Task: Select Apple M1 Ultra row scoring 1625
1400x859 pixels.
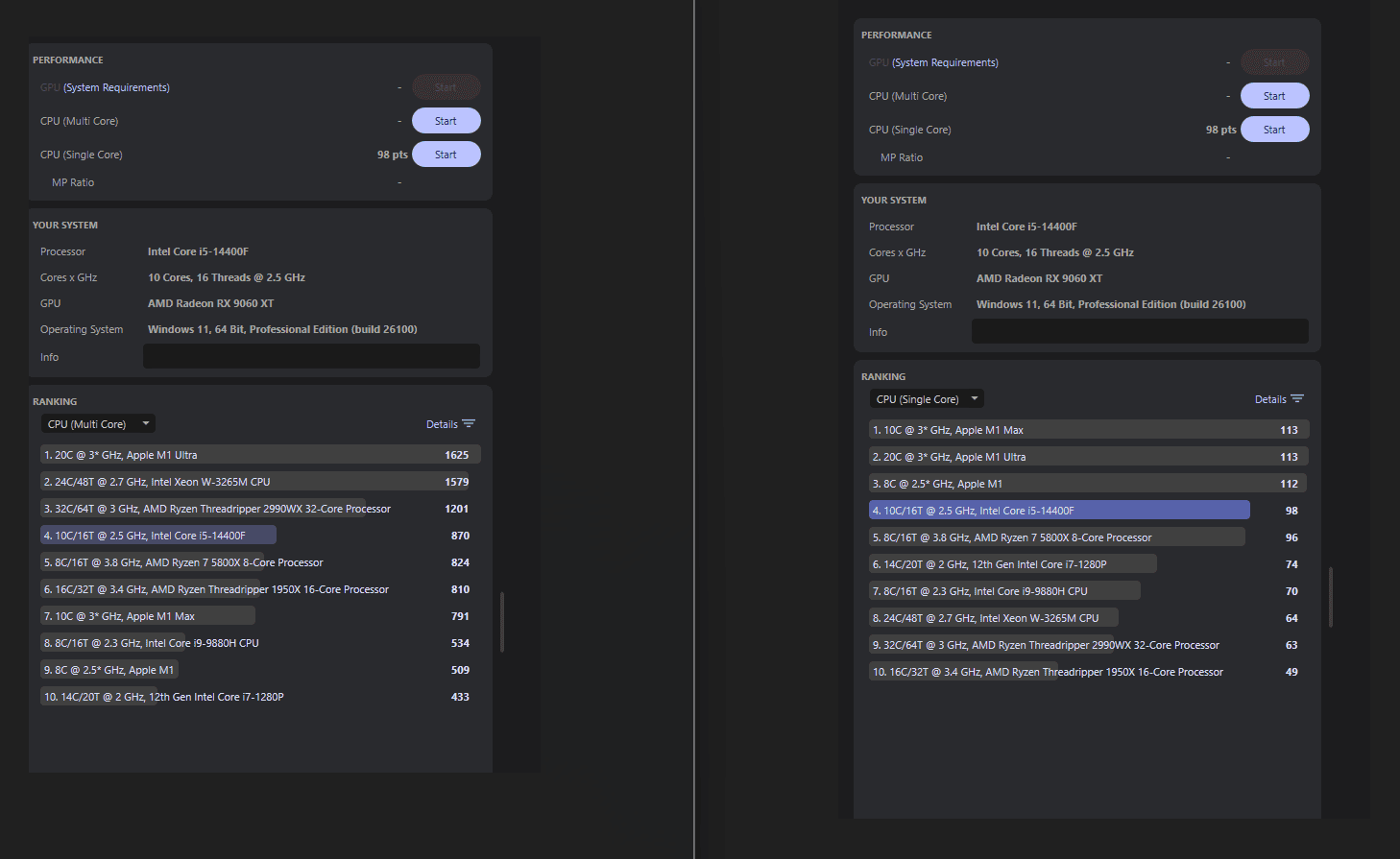Action: tap(260, 455)
